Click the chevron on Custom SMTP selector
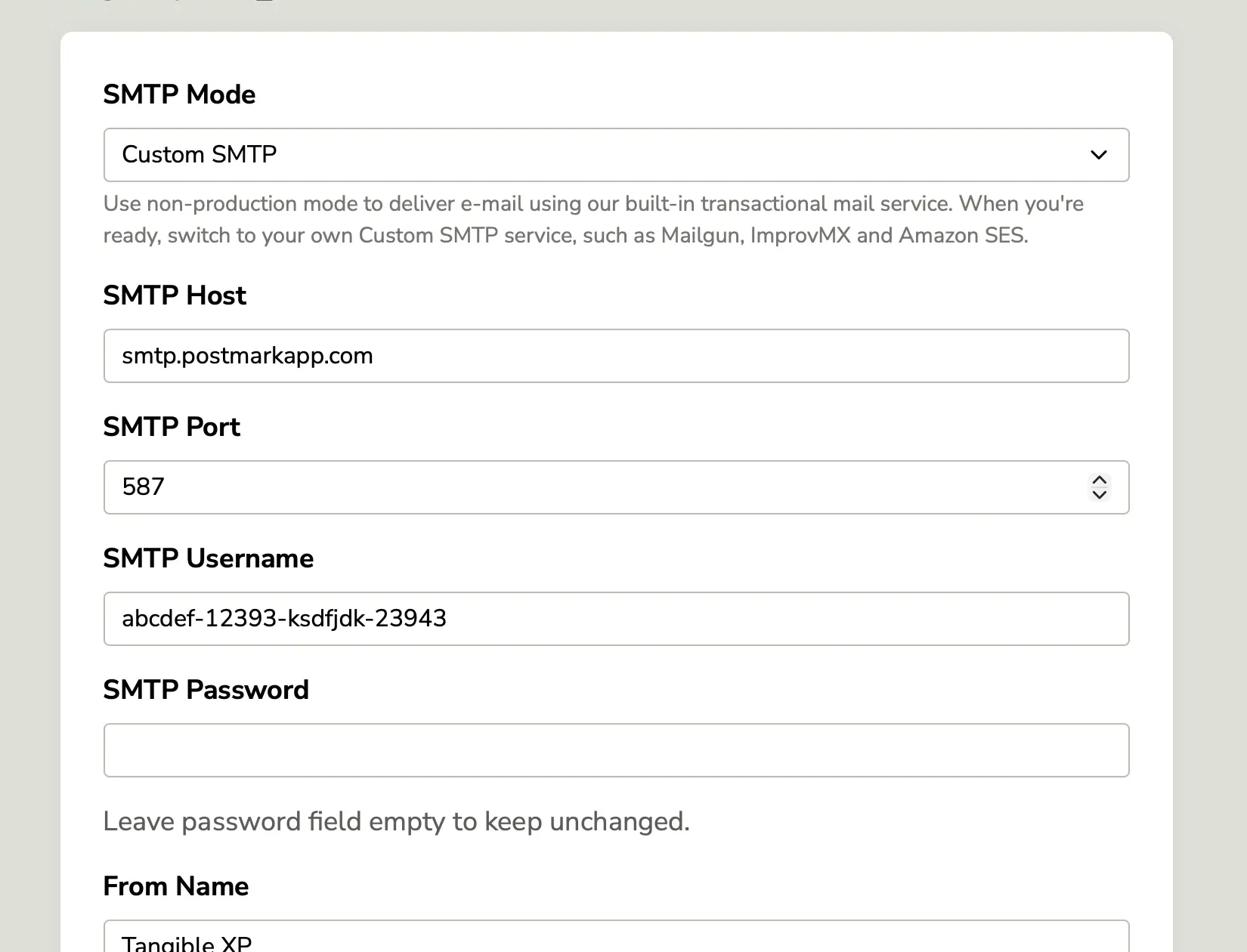1247x952 pixels. tap(1100, 155)
